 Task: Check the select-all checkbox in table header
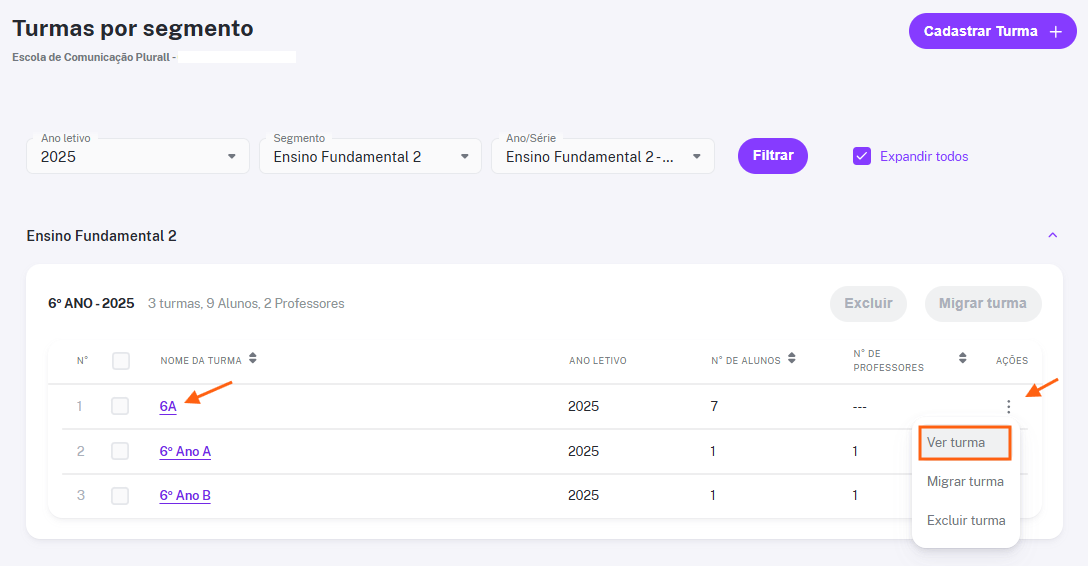pyautogui.click(x=121, y=361)
